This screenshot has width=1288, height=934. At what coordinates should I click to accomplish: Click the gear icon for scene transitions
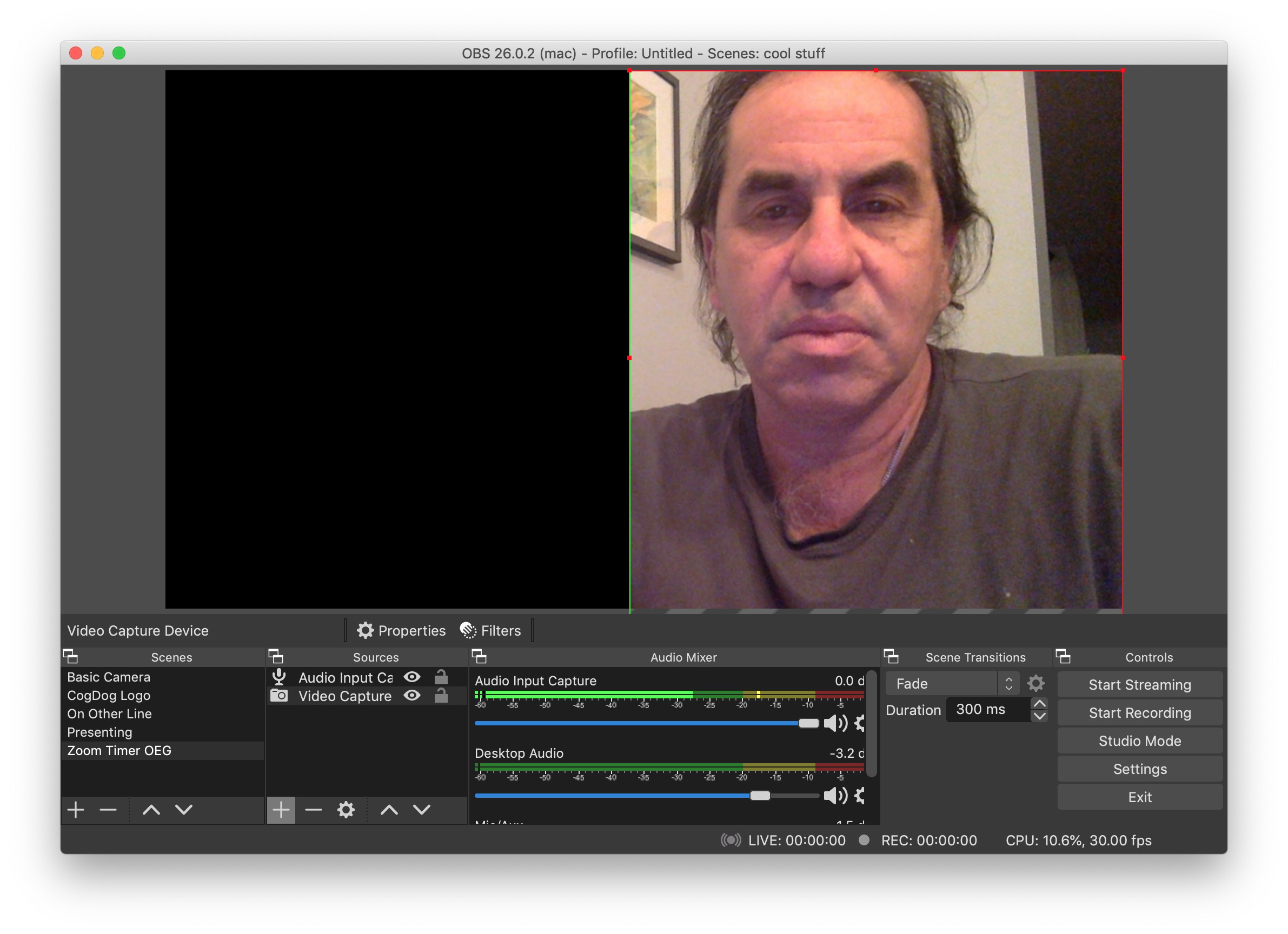coord(1035,683)
